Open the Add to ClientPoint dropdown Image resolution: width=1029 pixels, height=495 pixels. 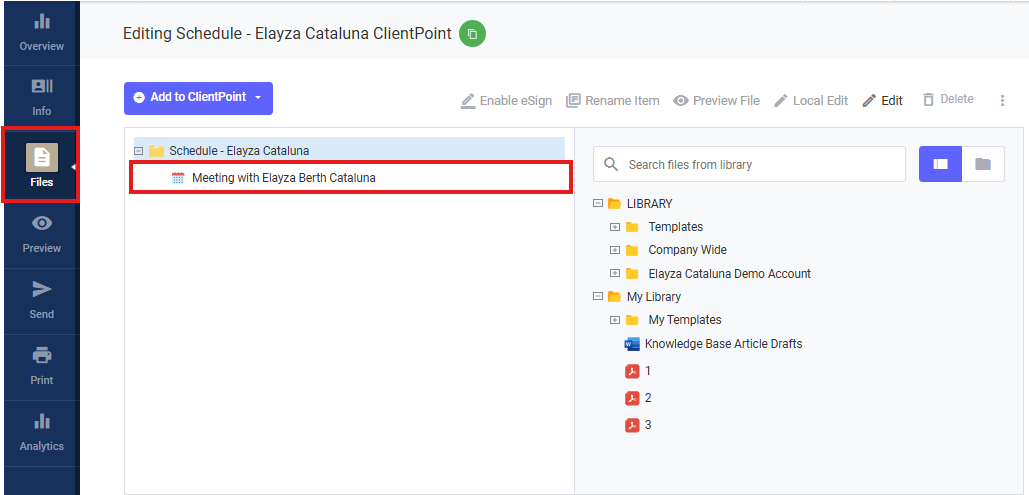(198, 98)
